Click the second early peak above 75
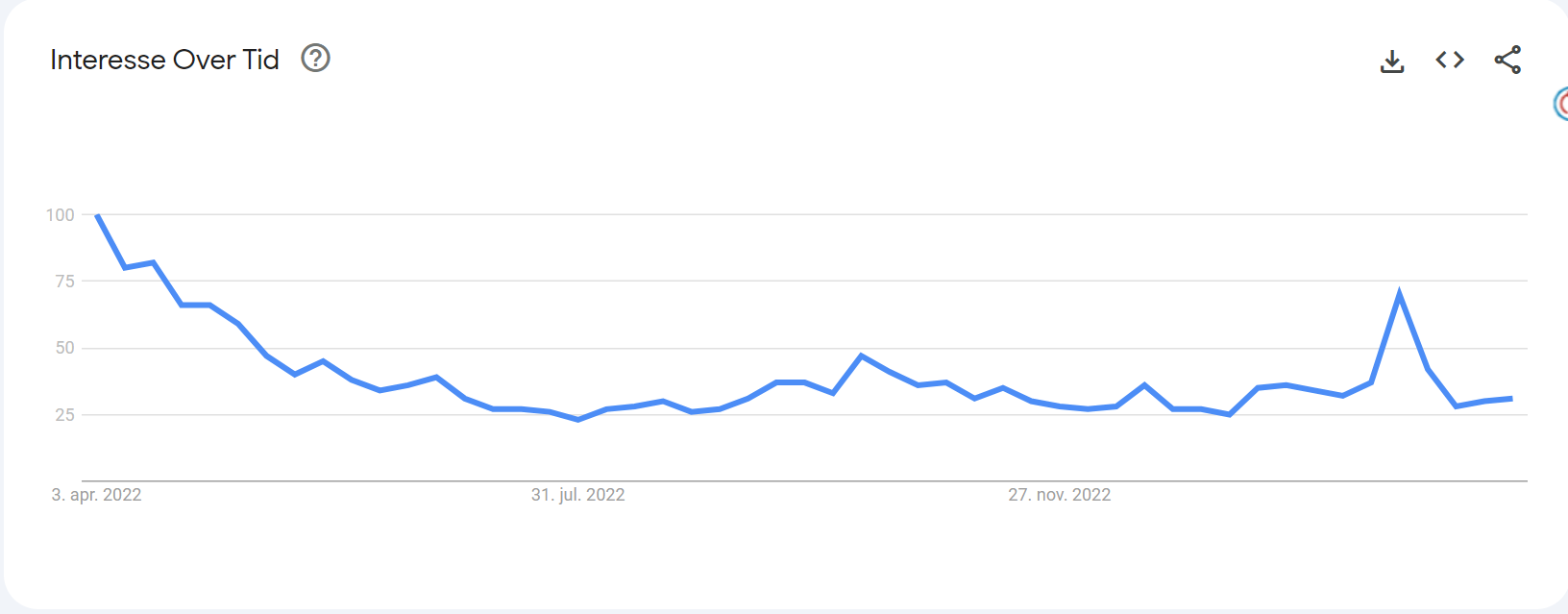Screen dimensions: 1568x614 [x=153, y=262]
